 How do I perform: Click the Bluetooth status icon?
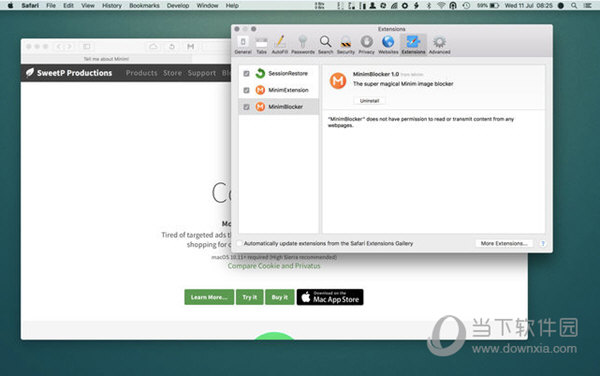(x=429, y=5)
